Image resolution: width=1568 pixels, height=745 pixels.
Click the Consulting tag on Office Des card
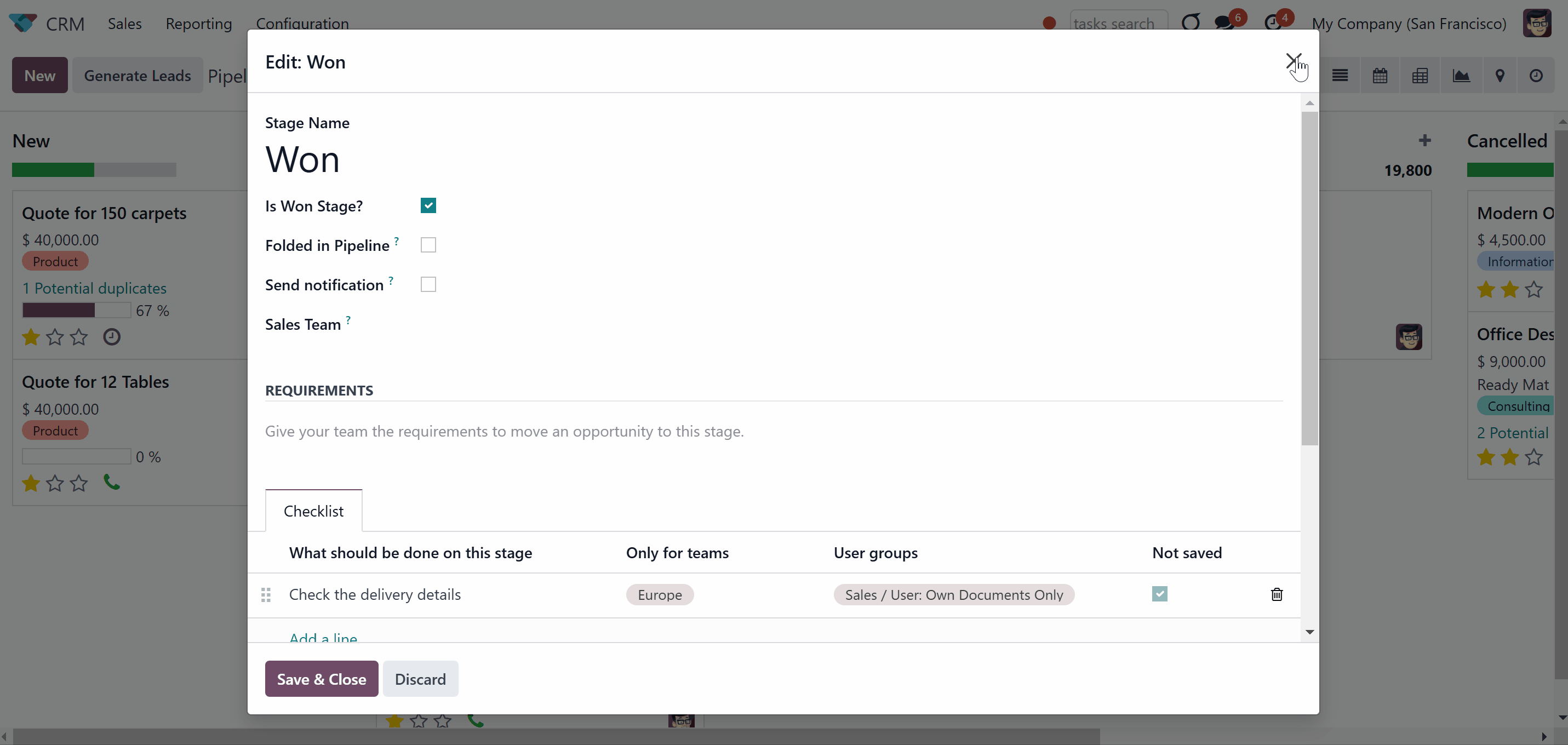click(x=1515, y=406)
